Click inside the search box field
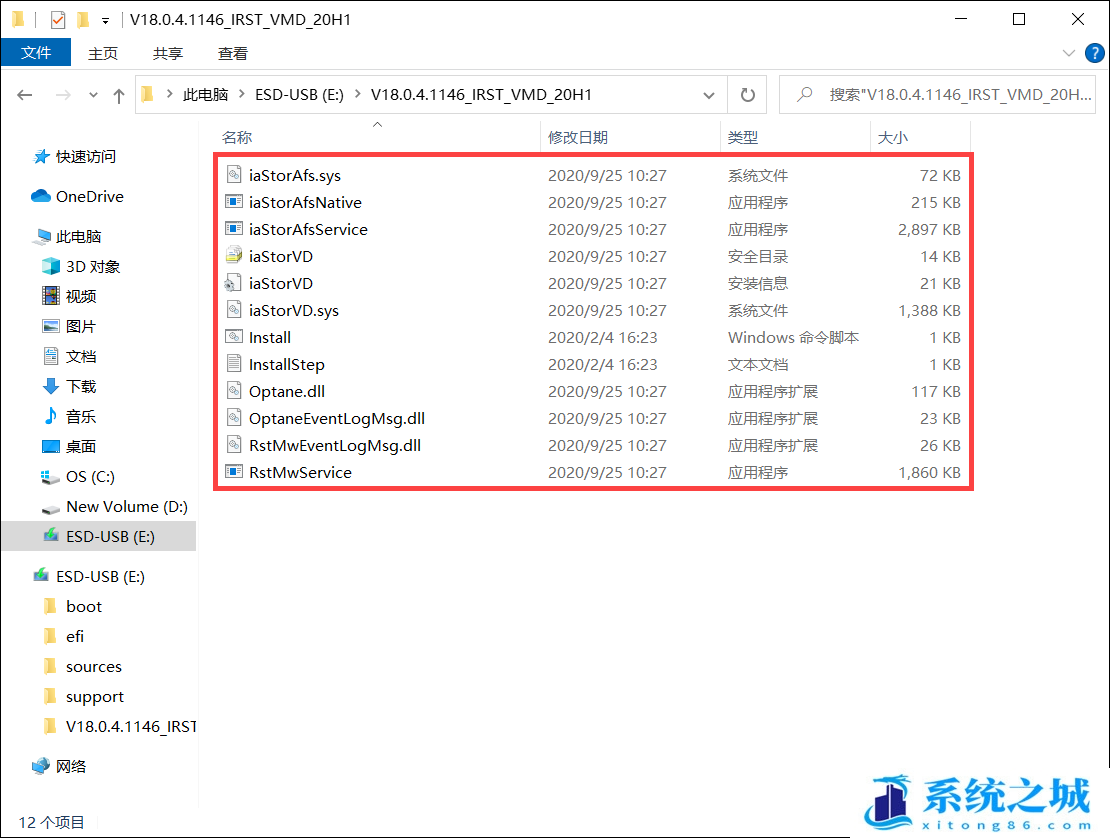1110x838 pixels. pyautogui.click(x=937, y=95)
